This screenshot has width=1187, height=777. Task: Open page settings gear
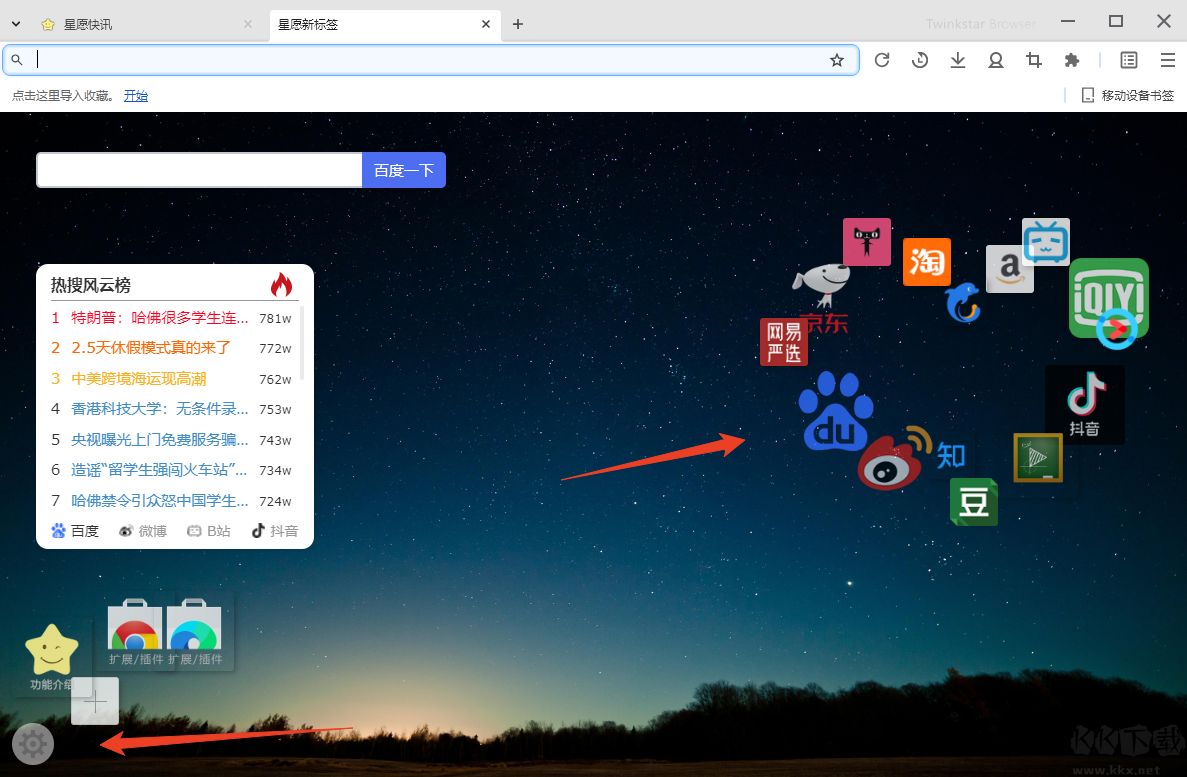[33, 744]
